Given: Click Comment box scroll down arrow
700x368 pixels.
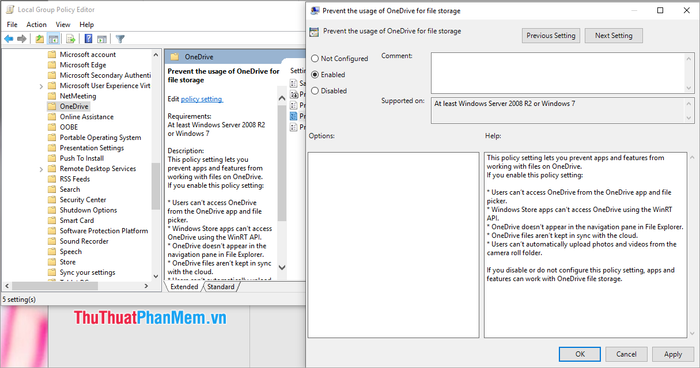Looking at the screenshot, I should point(689,88).
